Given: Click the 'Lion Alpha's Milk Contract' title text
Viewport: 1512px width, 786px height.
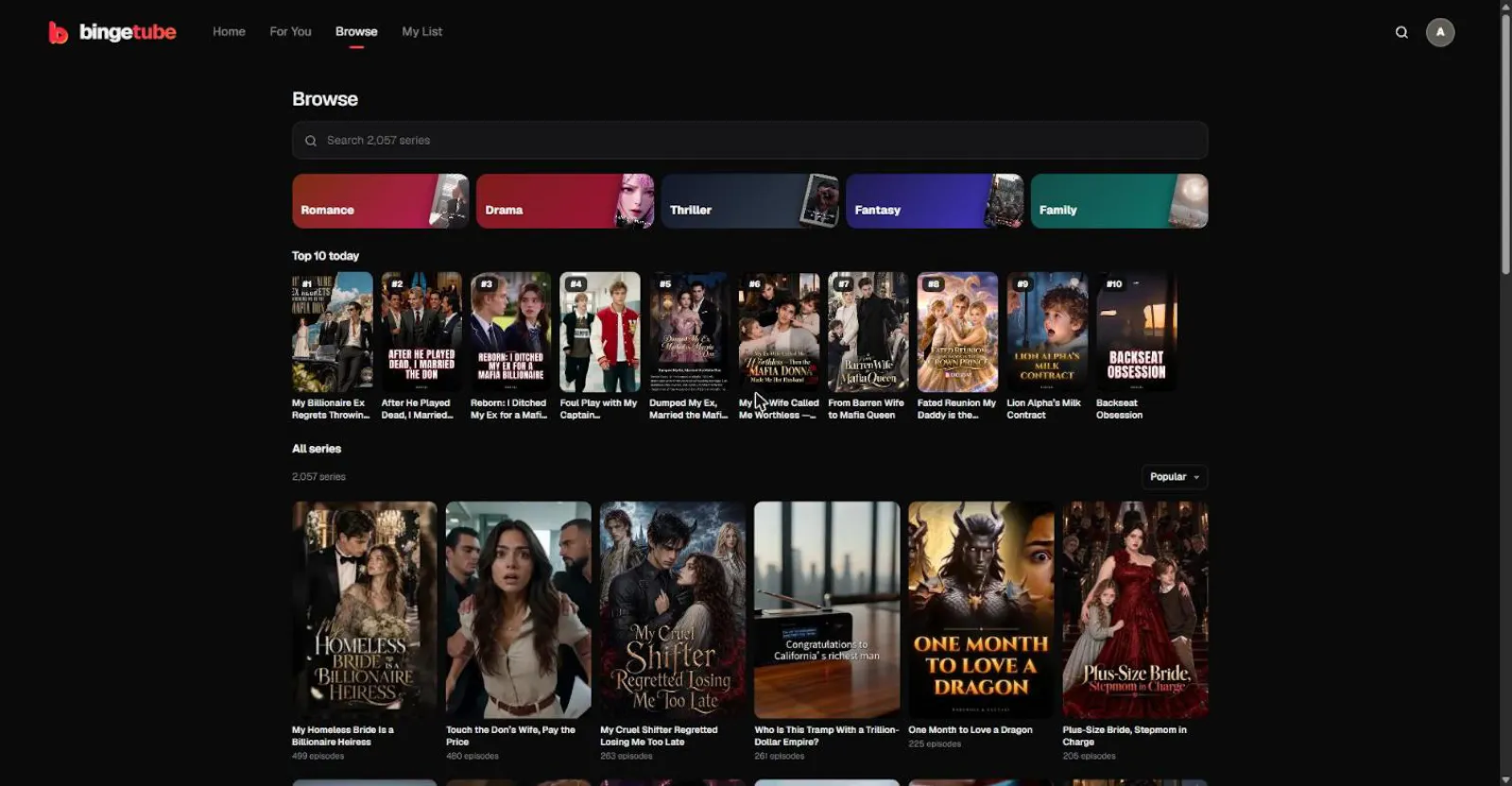Looking at the screenshot, I should (1043, 409).
